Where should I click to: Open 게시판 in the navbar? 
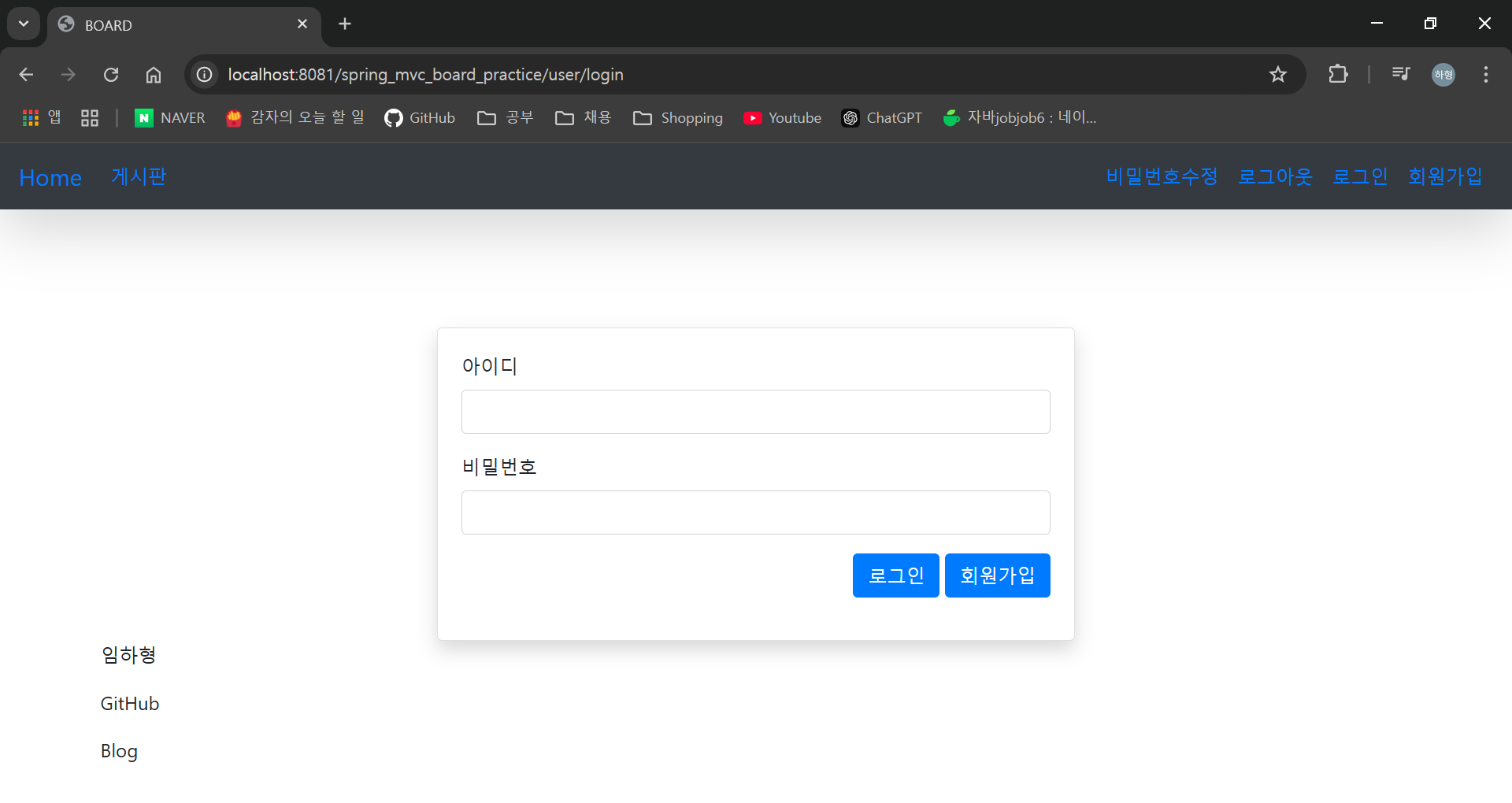pyautogui.click(x=139, y=176)
